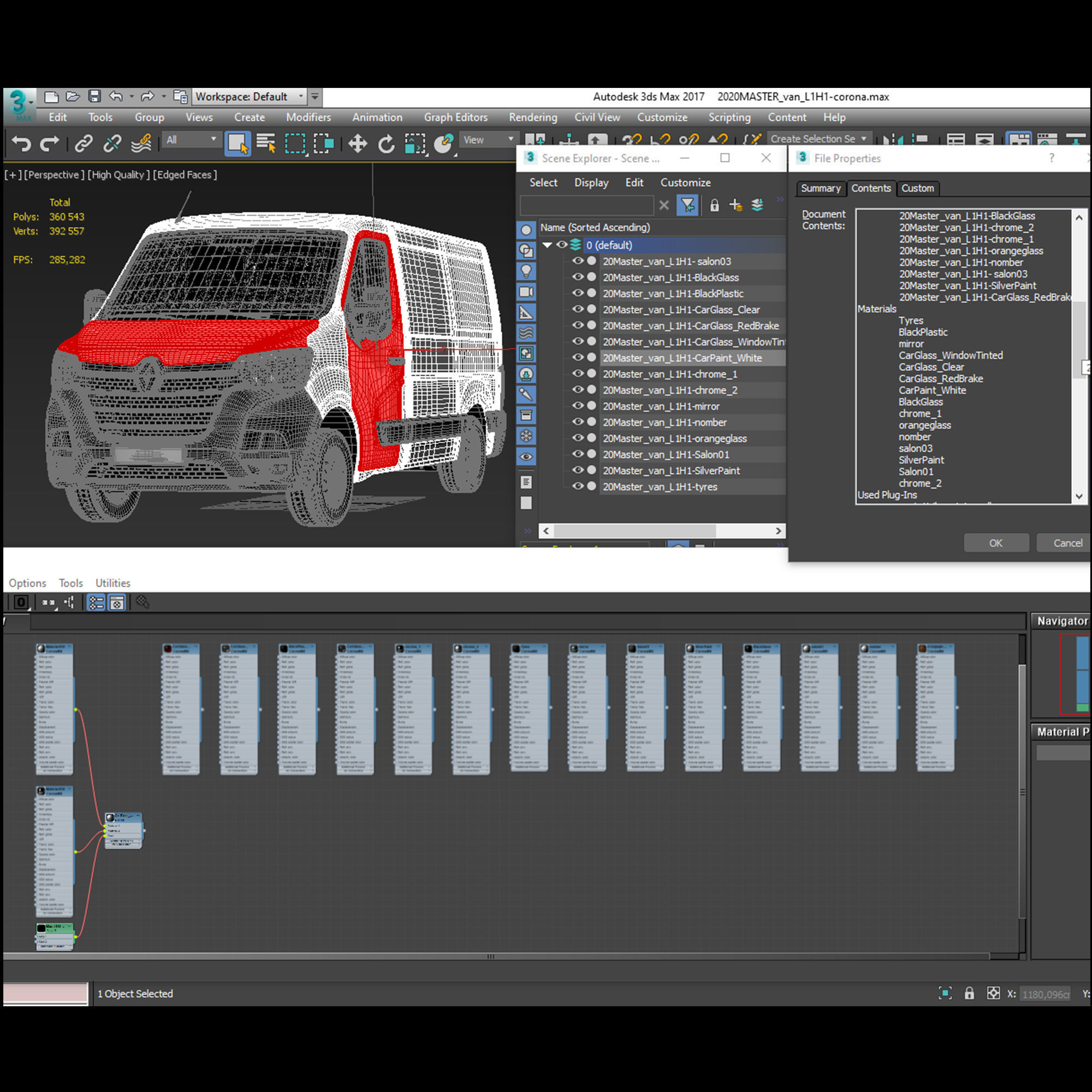This screenshot has height=1092, width=1092.
Task: Open redo history dropdown arrow
Action: click(x=163, y=97)
